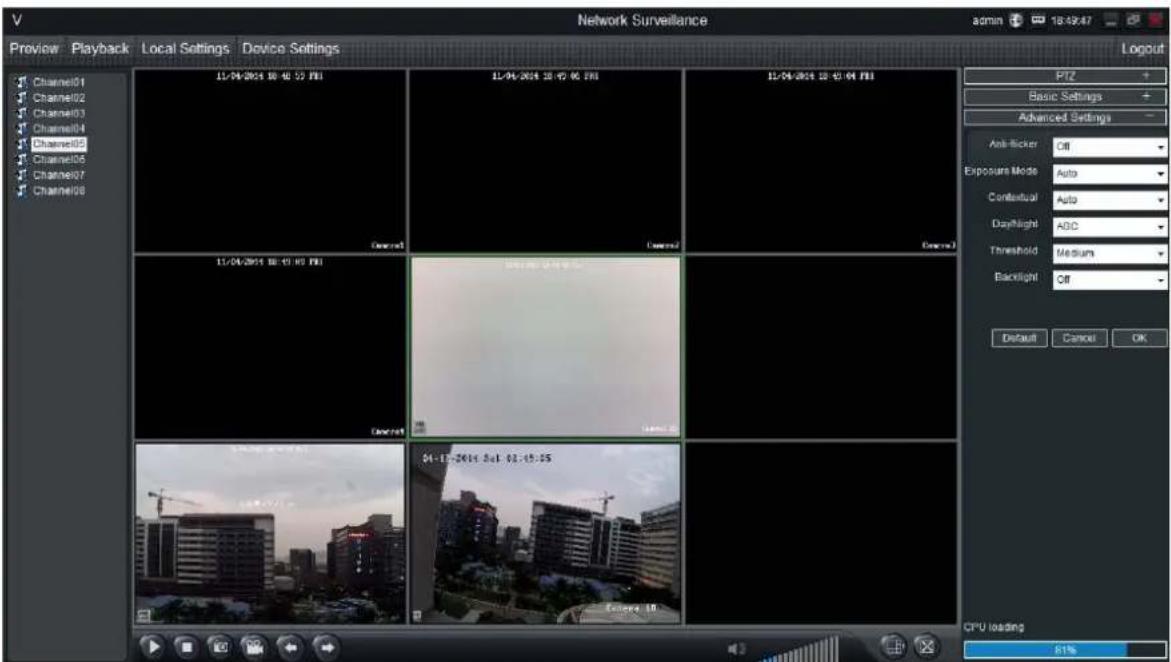The height and width of the screenshot is (662, 1171).
Task: Open Device Settings tab
Action: point(290,49)
